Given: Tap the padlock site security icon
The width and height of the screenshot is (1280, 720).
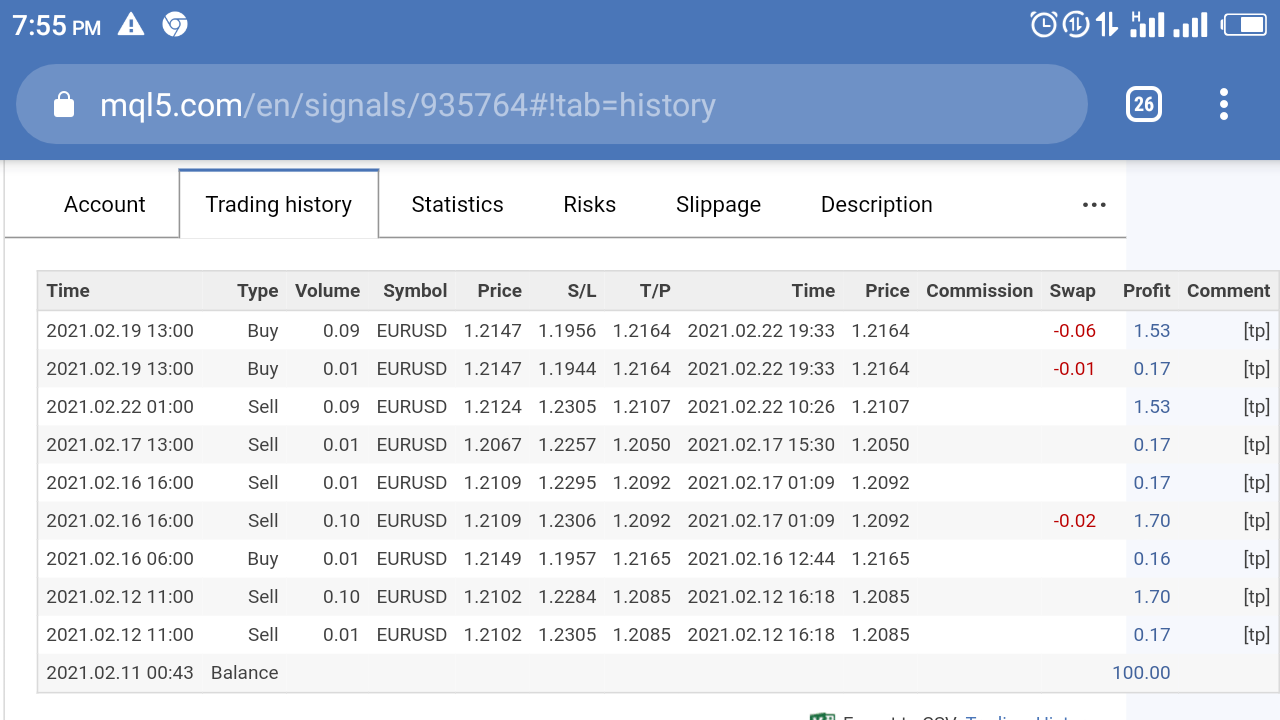Looking at the screenshot, I should click(x=64, y=104).
